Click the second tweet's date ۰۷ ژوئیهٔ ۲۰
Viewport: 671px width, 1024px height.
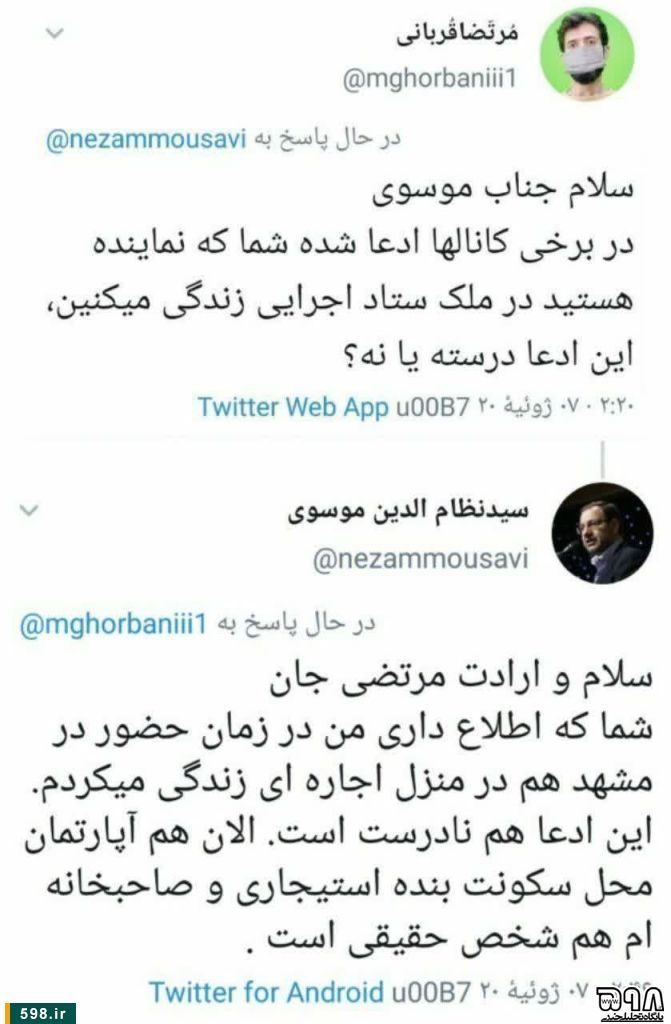pos(534,992)
